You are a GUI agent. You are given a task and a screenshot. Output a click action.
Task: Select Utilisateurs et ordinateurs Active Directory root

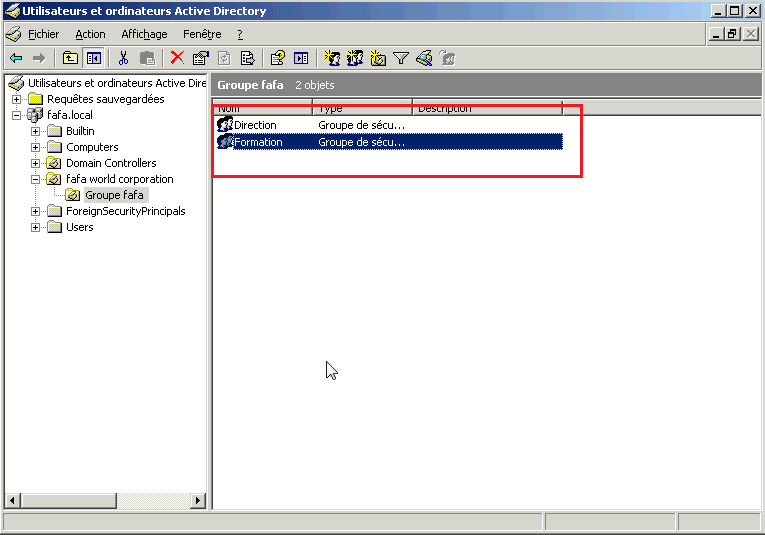click(117, 83)
